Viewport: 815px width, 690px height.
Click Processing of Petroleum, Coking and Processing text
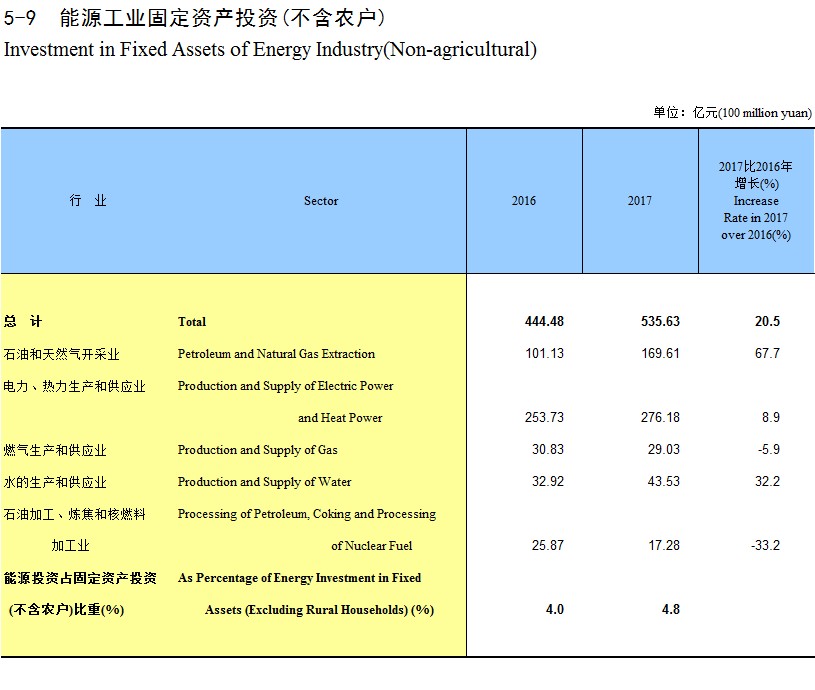(307, 514)
